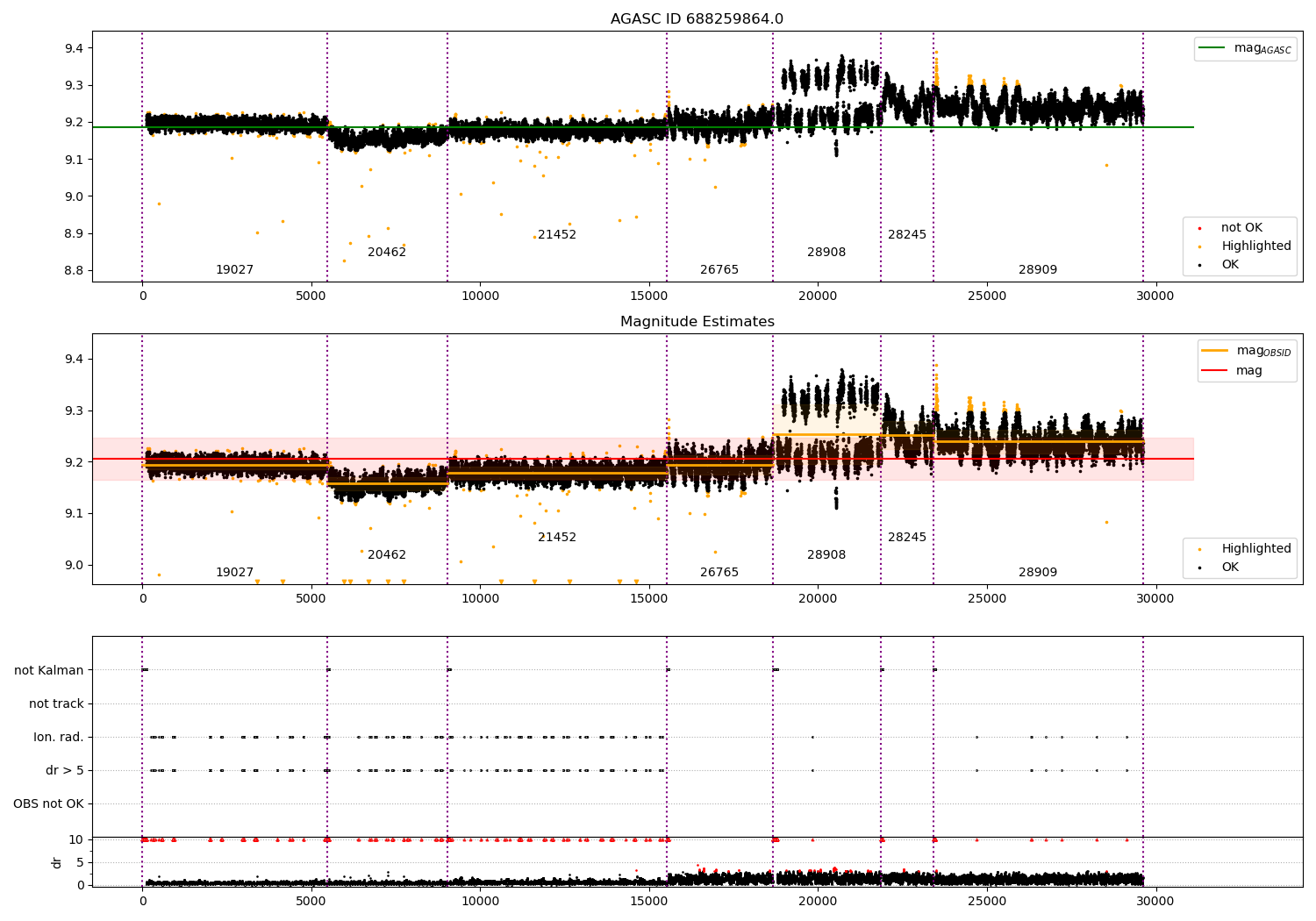
Task: Click the 'OK' entry in the AGASC ID plot legend
Action: (1230, 265)
